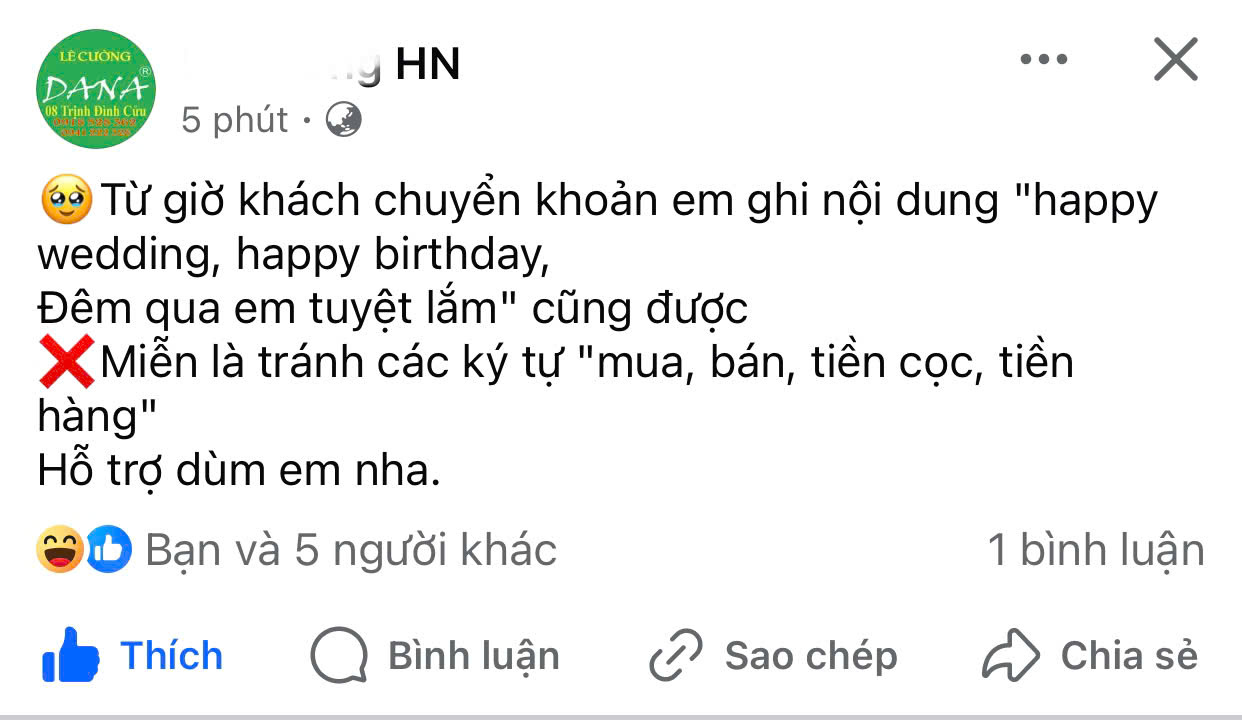Click the teary-eyed emoji in the post
Image resolution: width=1242 pixels, height=720 pixels.
(x=66, y=201)
